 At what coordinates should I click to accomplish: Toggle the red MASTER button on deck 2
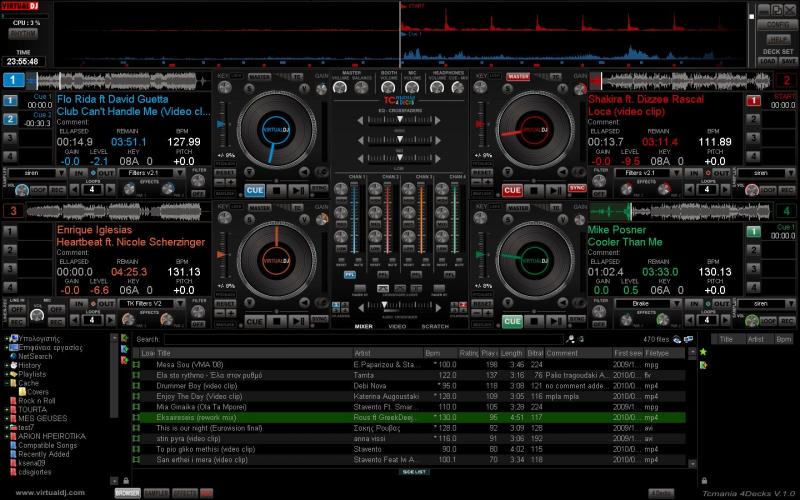(x=518, y=77)
